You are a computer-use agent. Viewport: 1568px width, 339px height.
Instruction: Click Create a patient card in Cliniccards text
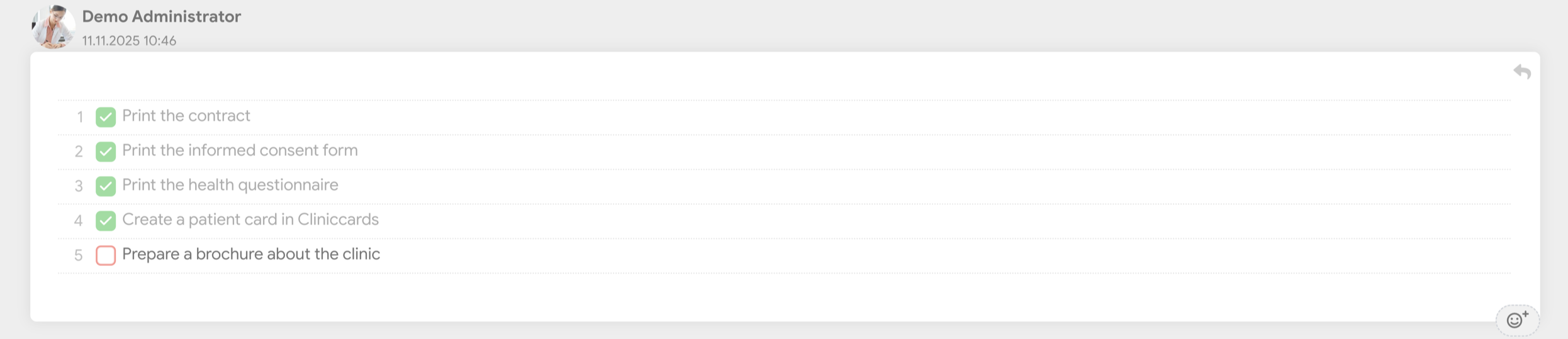(250, 220)
